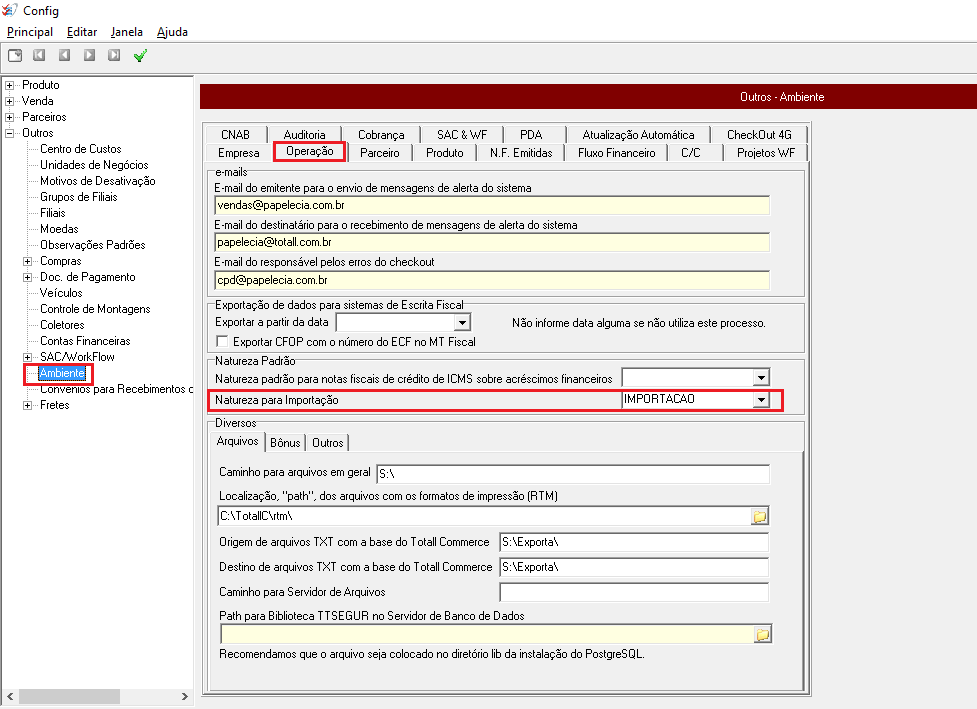Open the Janela menu
This screenshot has height=709, width=977.
coord(126,32)
